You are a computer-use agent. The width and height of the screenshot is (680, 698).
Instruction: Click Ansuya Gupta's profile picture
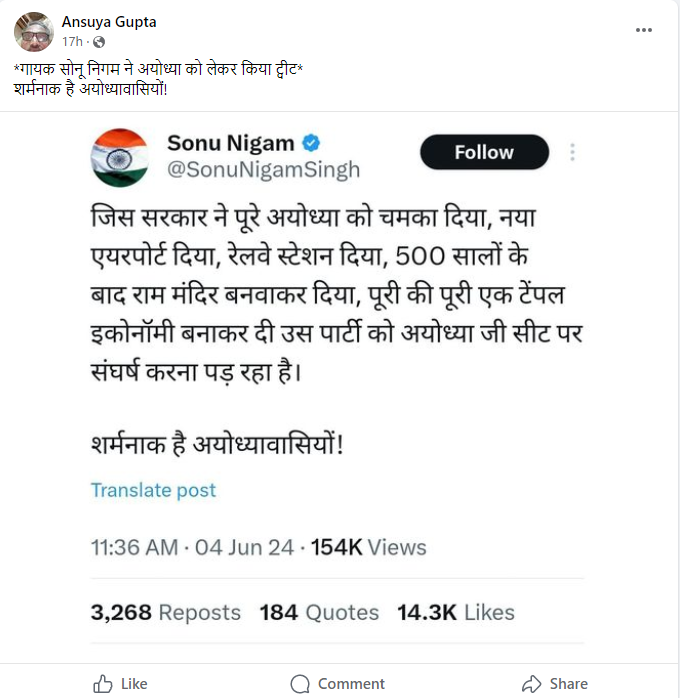(34, 32)
